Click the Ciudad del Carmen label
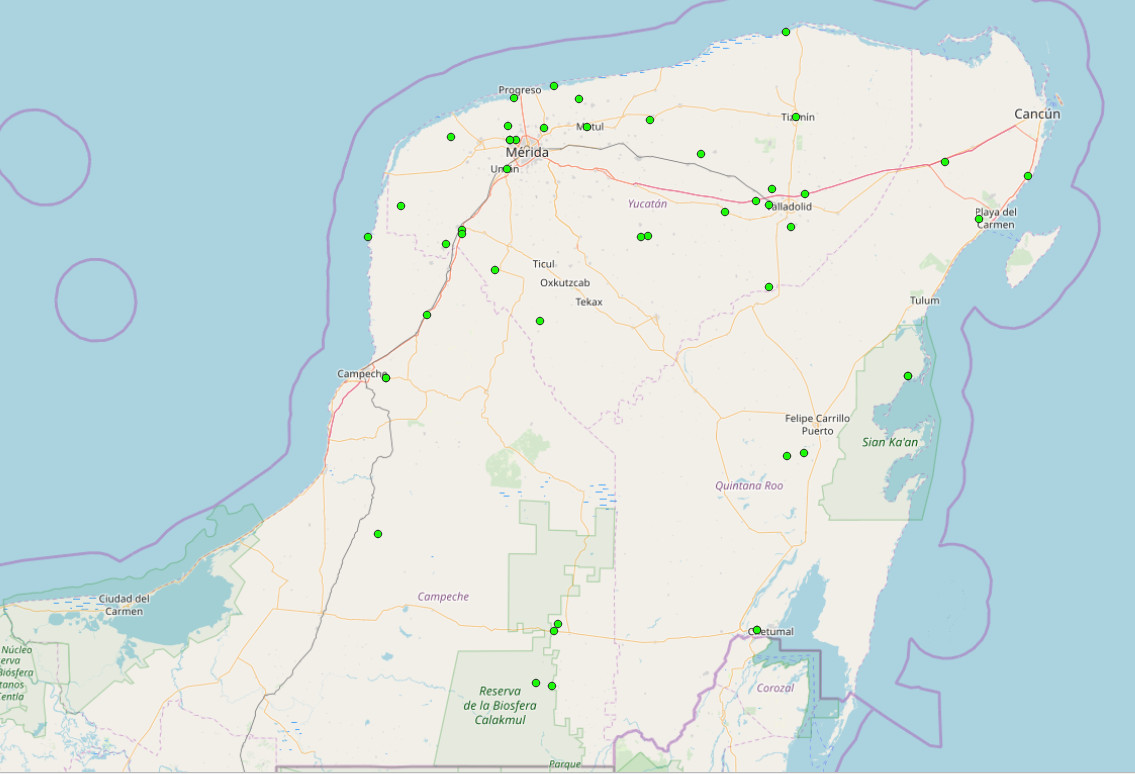This screenshot has width=1135, height=774. pos(124,605)
